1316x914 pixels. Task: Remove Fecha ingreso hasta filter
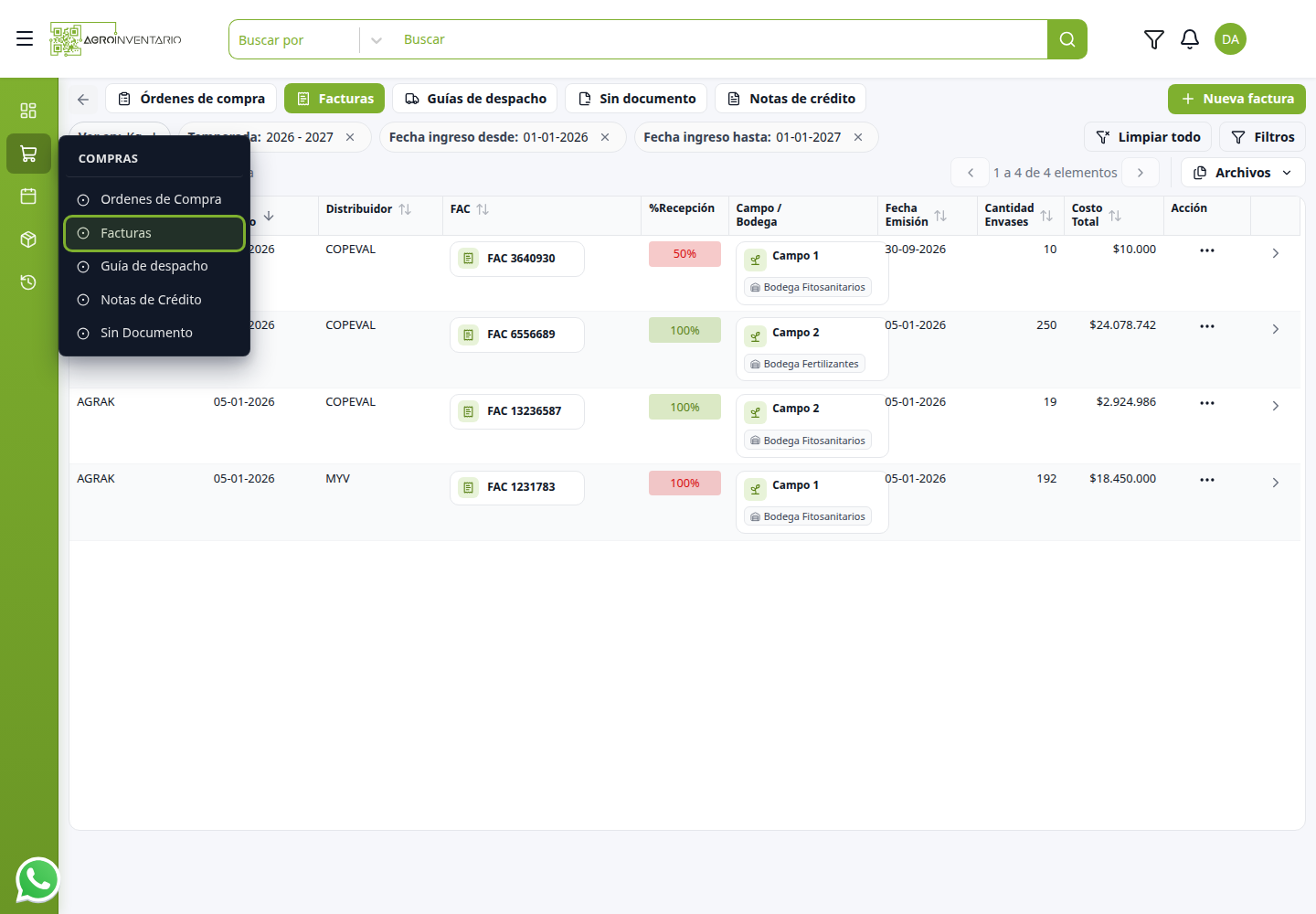[858, 137]
